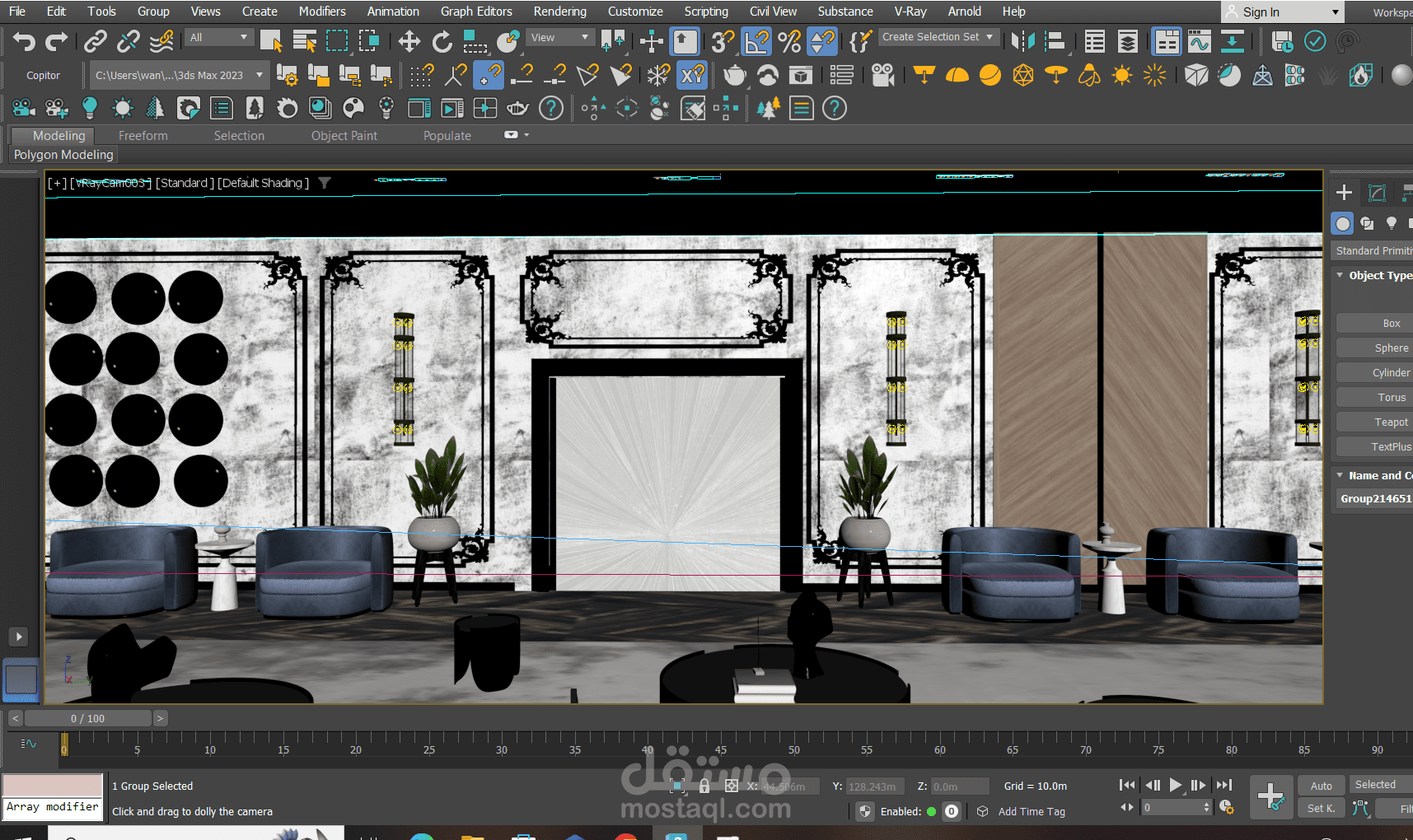Switch to the Freeform ribbon tab
This screenshot has width=1413, height=840.
point(143,136)
